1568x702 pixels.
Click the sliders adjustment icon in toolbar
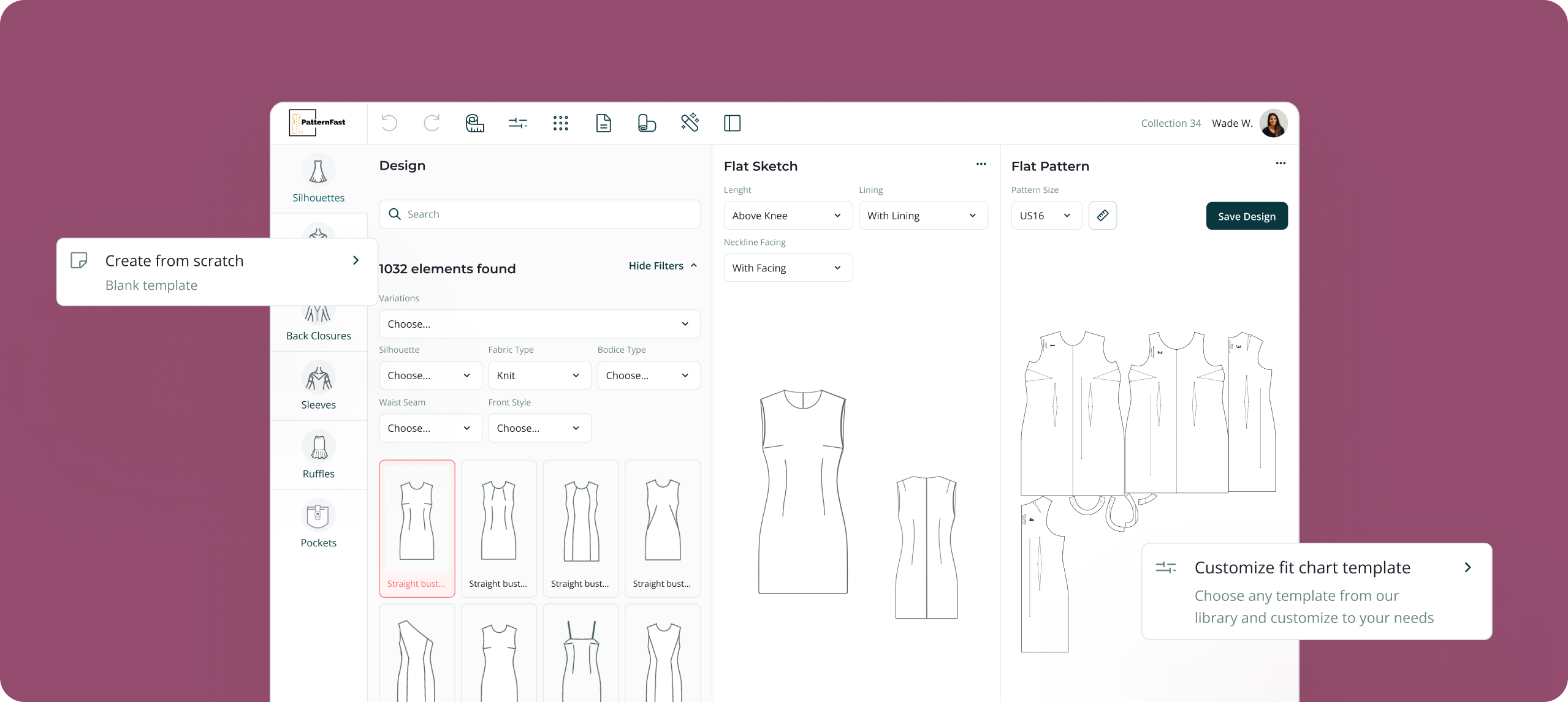click(x=517, y=123)
